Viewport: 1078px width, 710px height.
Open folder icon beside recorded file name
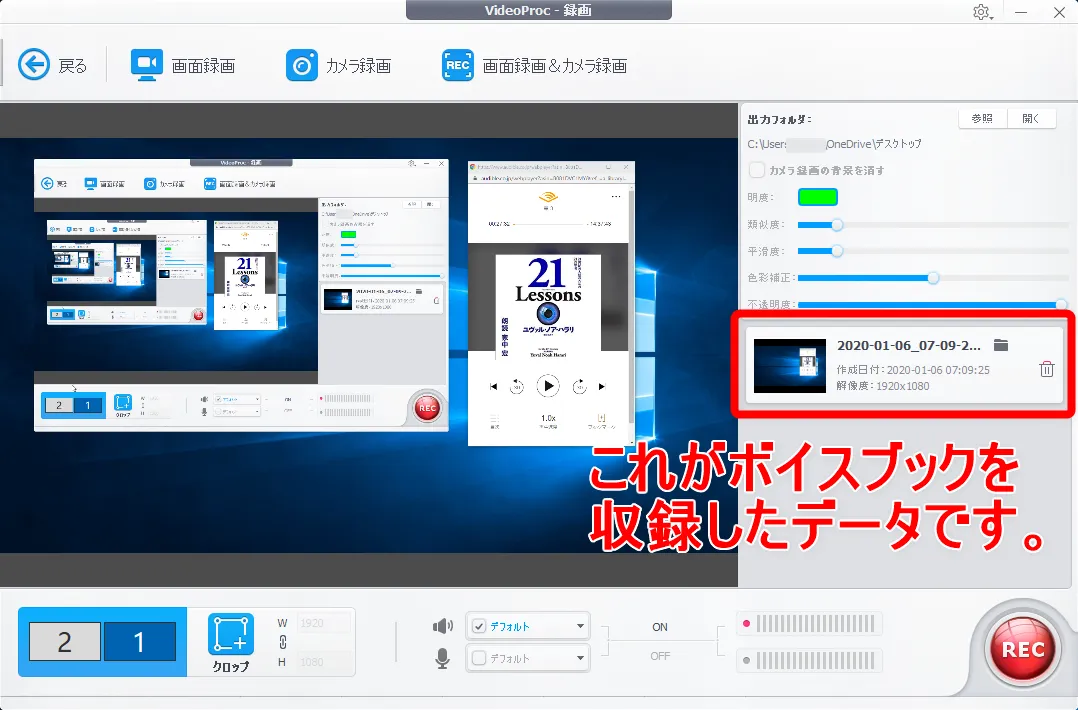point(1001,345)
